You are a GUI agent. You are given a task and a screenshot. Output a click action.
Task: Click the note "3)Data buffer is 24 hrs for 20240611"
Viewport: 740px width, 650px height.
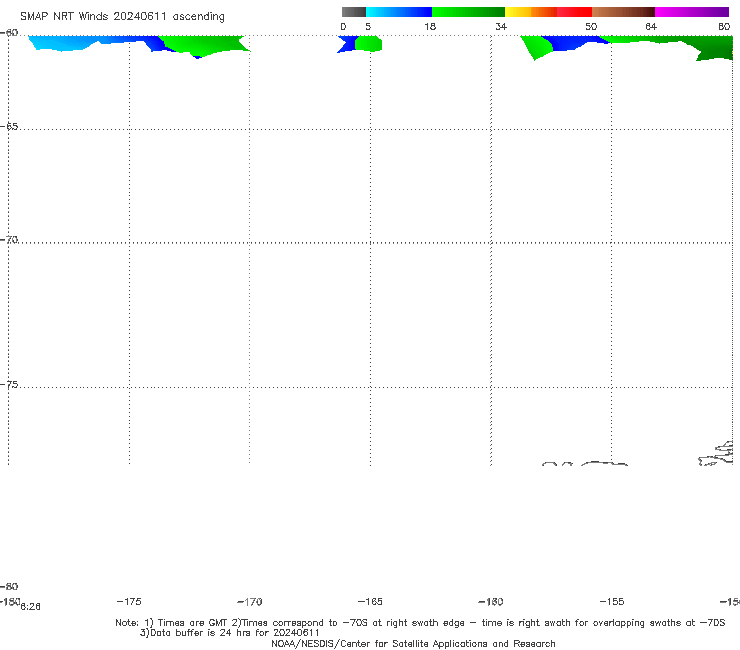pyautogui.click(x=230, y=633)
